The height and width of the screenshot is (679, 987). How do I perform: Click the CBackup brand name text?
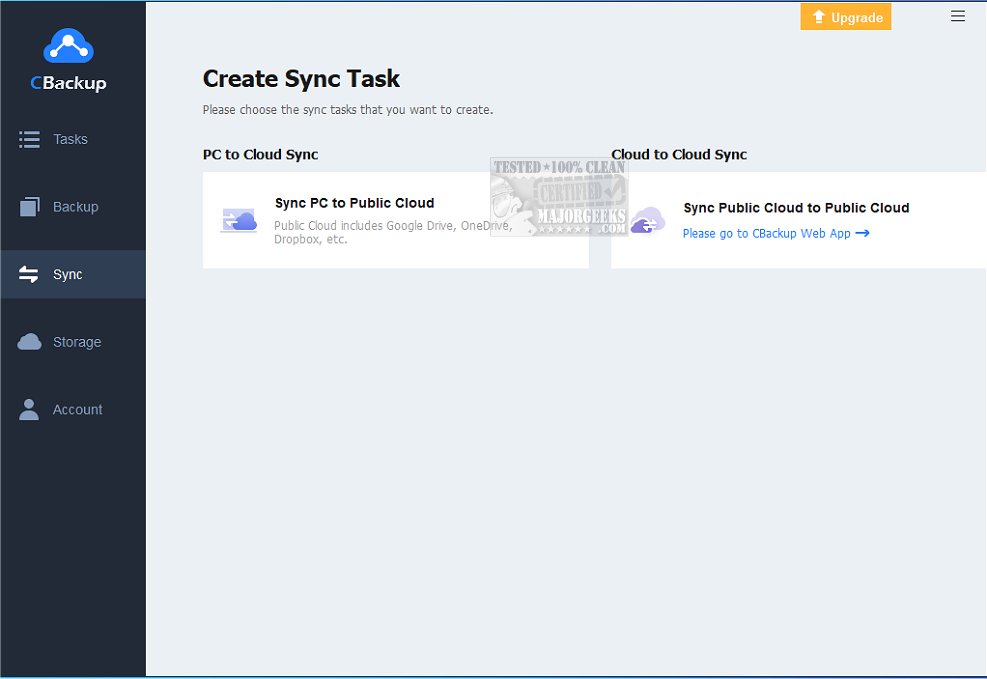68,83
